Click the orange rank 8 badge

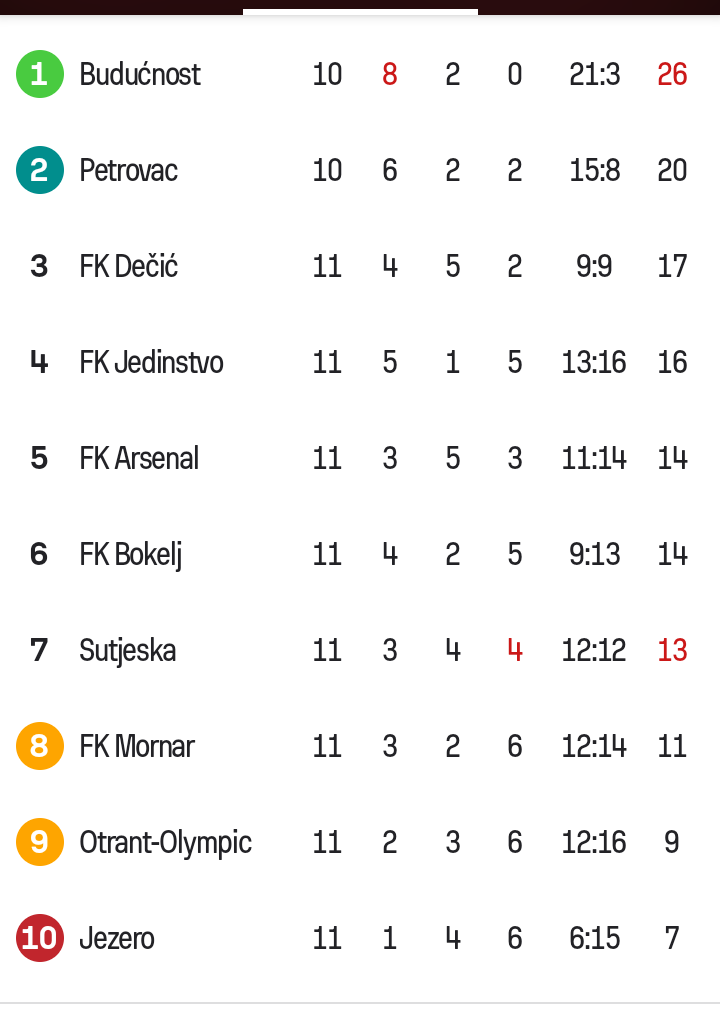point(39,746)
